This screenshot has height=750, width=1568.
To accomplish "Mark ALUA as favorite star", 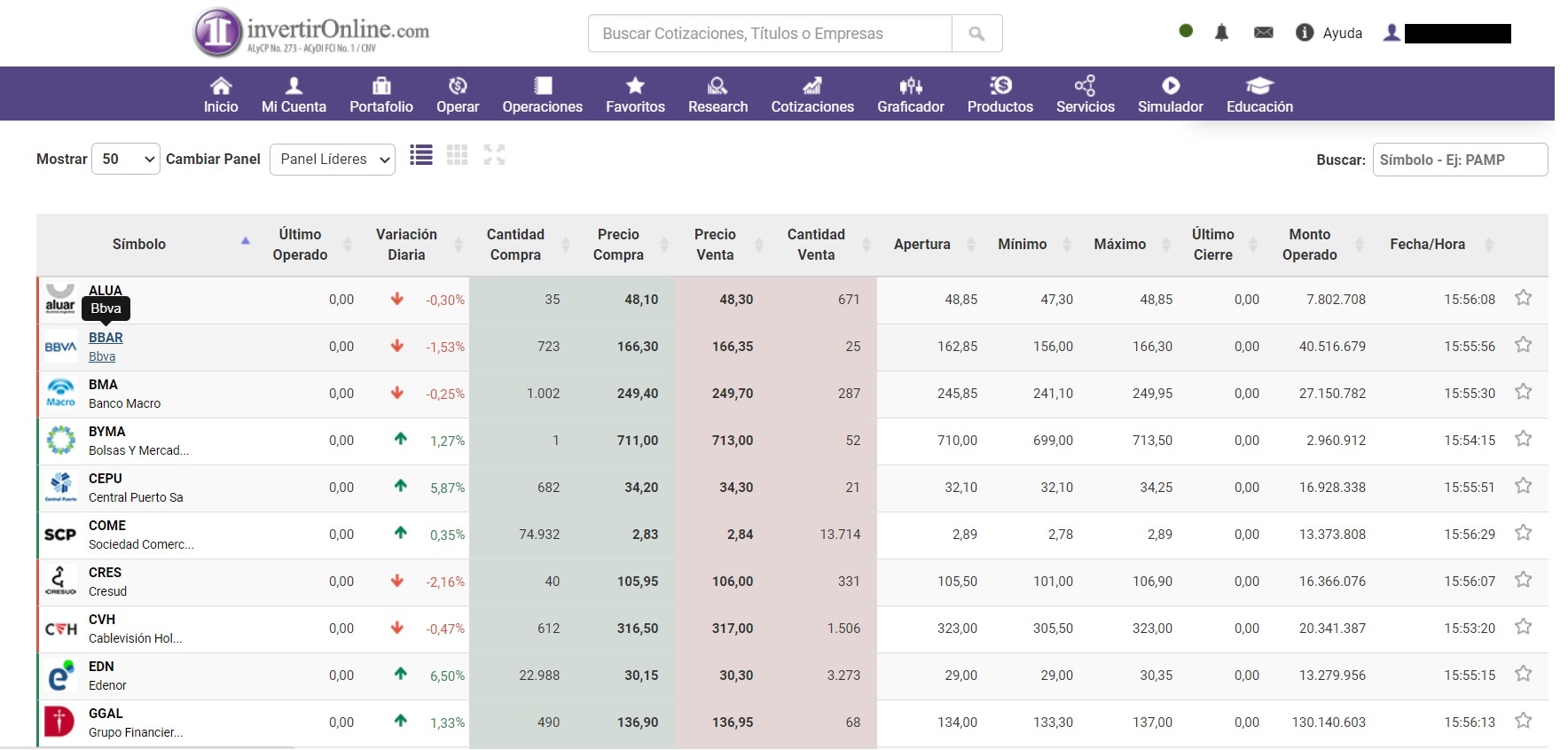I will coord(1523,298).
